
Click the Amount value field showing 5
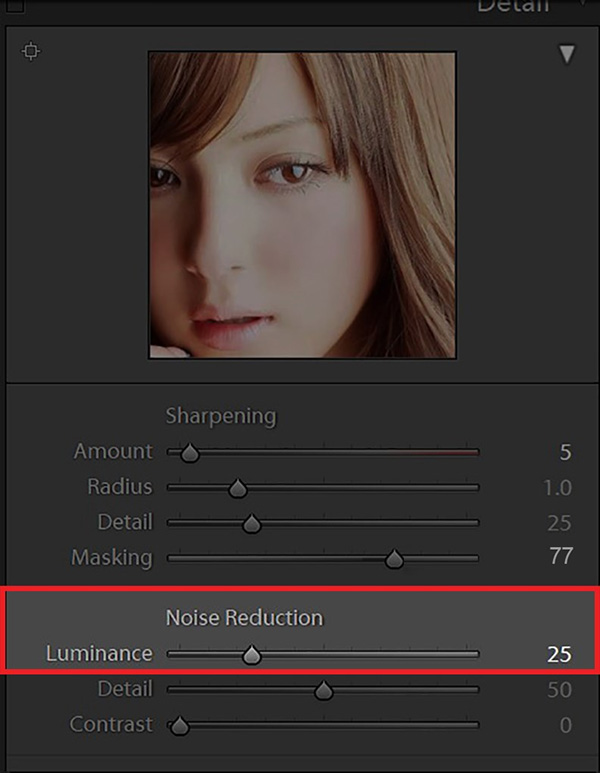click(x=565, y=452)
